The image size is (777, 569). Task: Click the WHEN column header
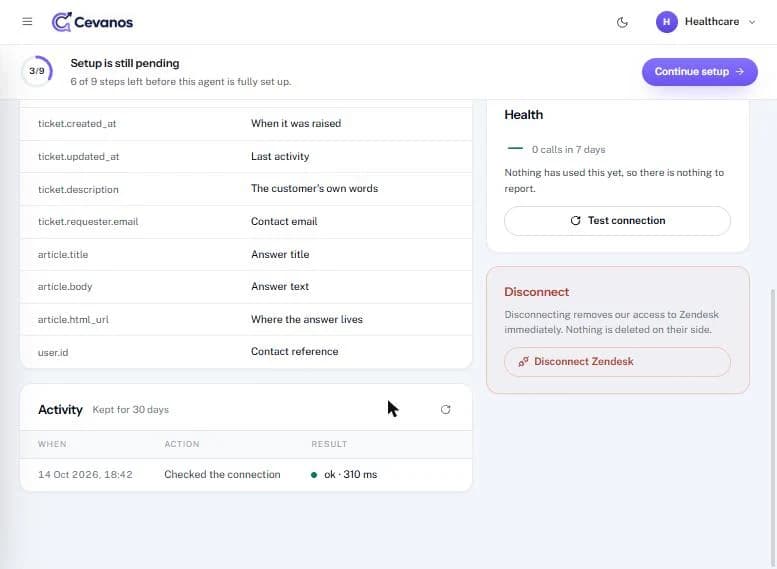click(x=52, y=444)
